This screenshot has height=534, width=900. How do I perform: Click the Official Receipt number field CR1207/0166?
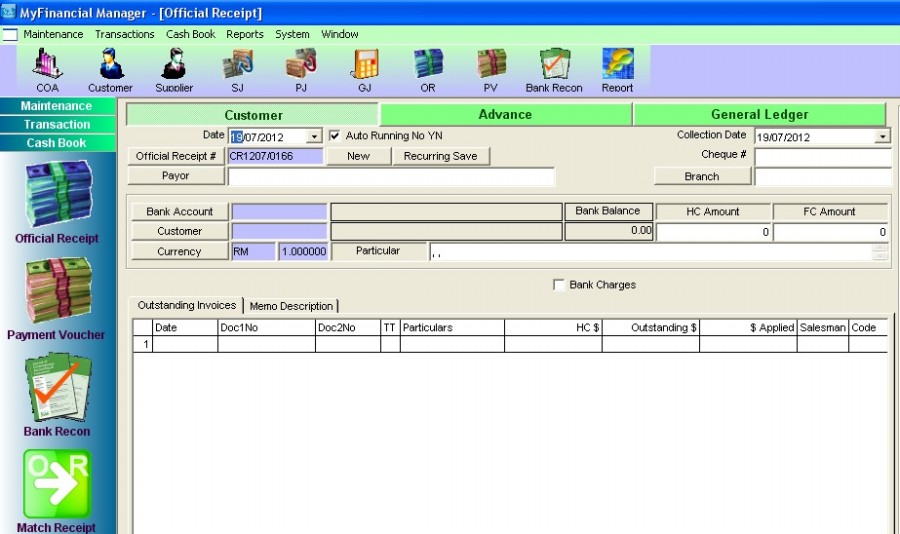(276, 156)
